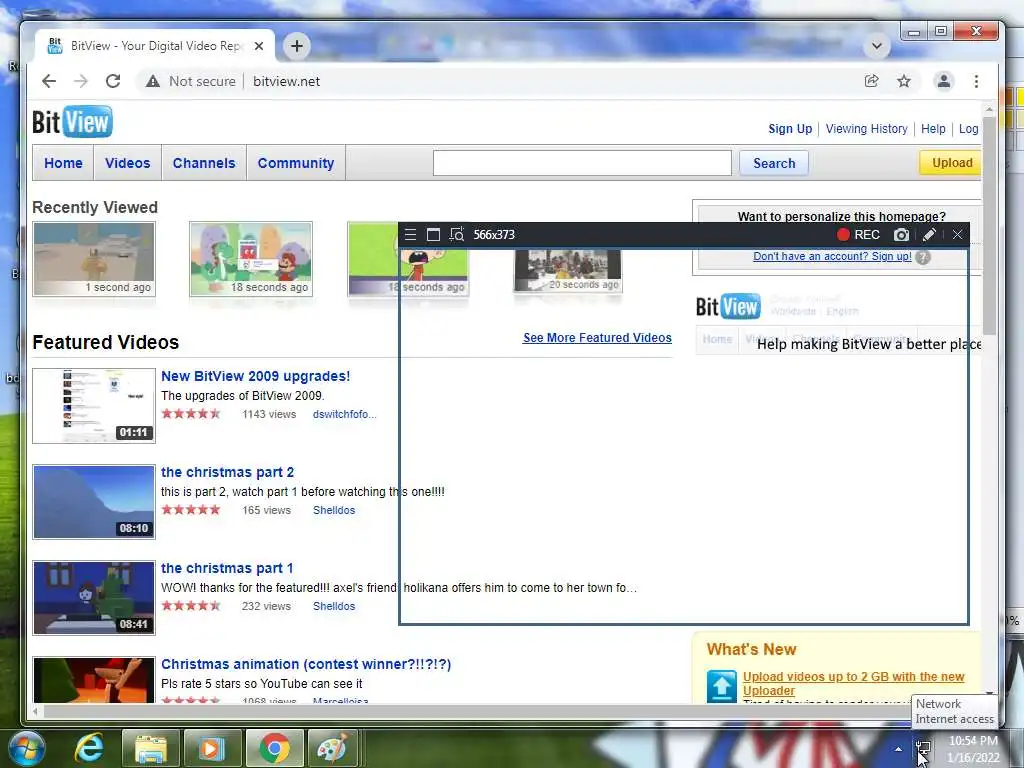
Task: Switch to Chrome on the taskbar
Action: 274,748
